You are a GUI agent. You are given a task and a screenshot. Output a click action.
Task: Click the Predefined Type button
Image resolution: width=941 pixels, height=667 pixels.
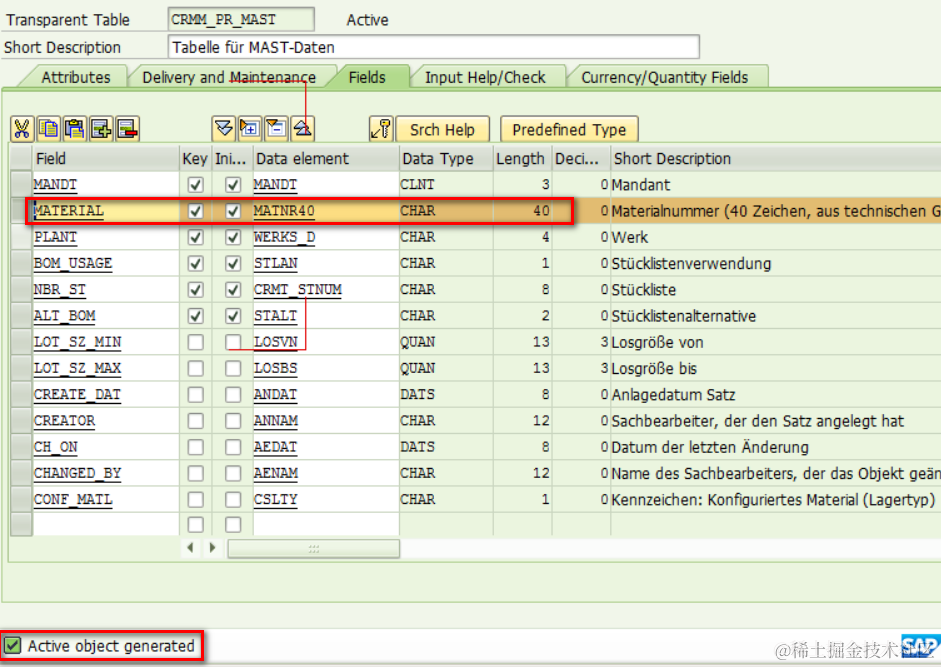pyautogui.click(x=569, y=130)
